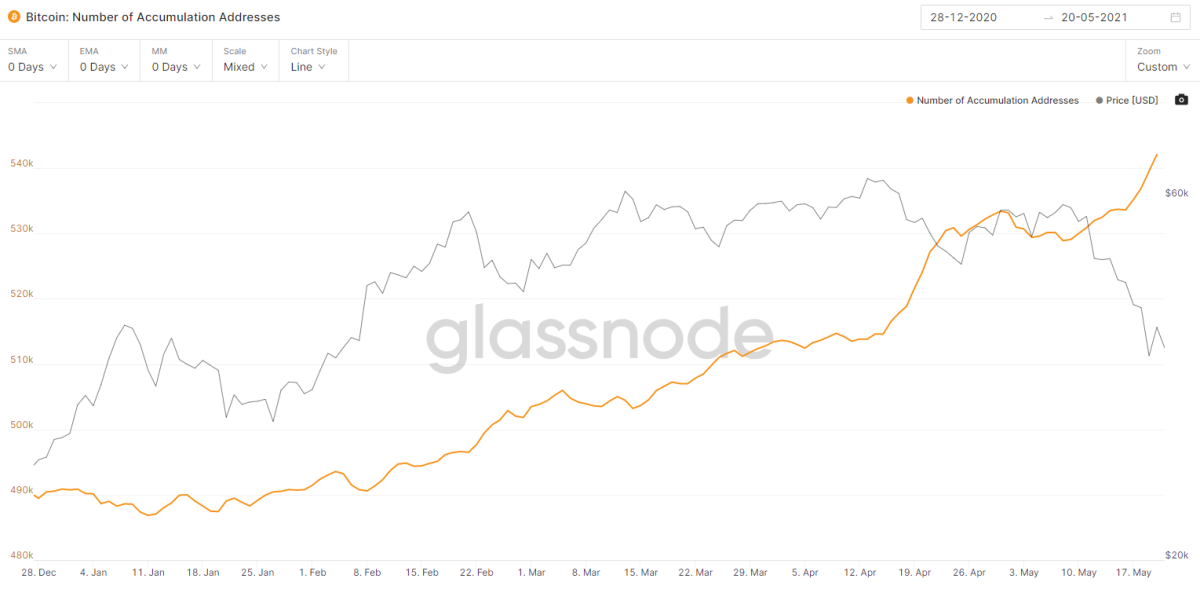The width and height of the screenshot is (1200, 593).
Task: Open the SMA days dropdown
Action: pos(33,67)
